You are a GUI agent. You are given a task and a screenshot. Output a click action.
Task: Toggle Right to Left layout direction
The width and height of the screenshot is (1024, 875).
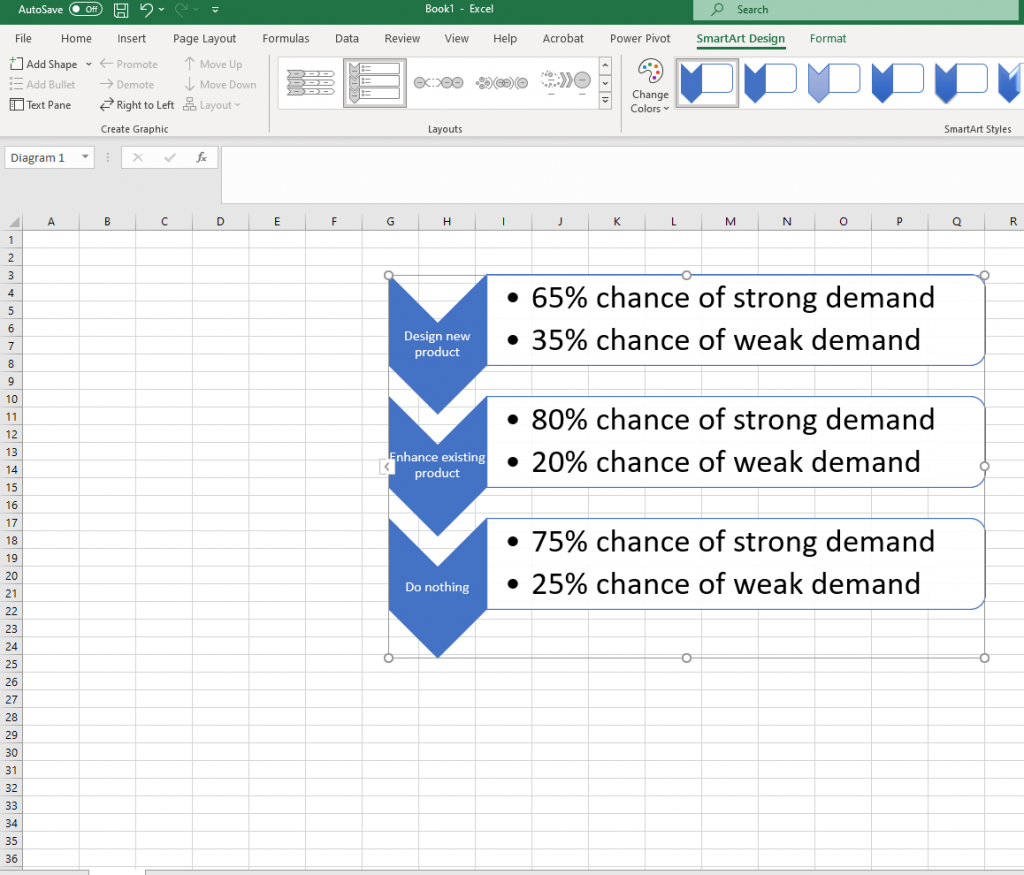coord(137,105)
